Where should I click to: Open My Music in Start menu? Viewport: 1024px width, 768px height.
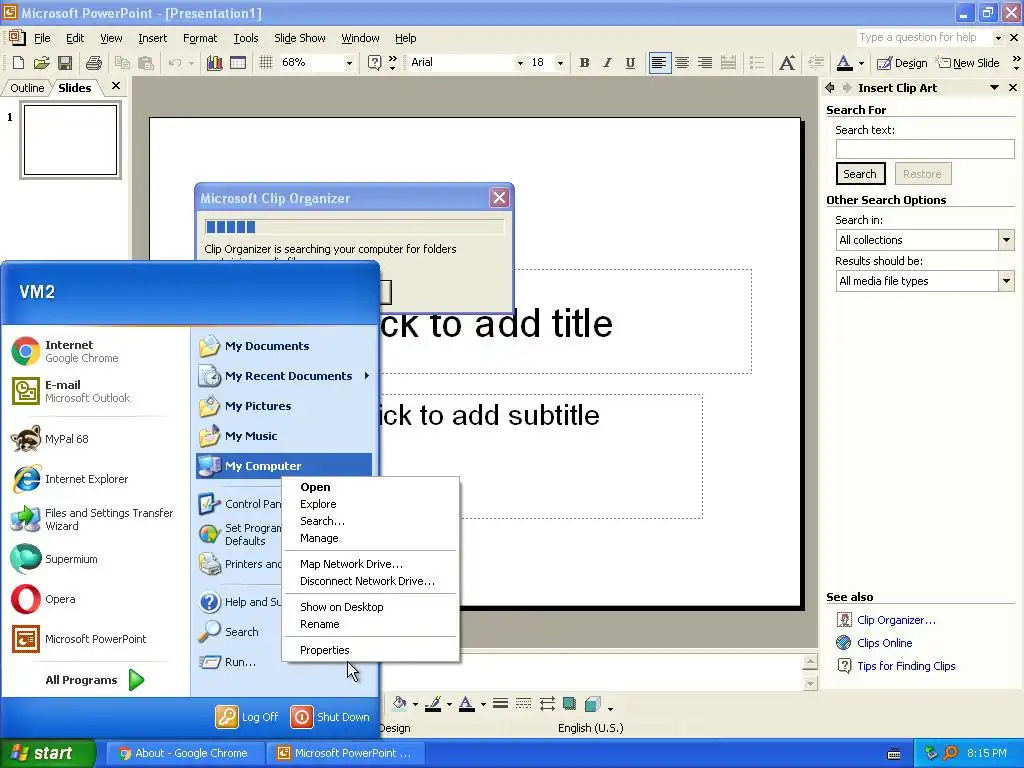pyautogui.click(x=283, y=436)
